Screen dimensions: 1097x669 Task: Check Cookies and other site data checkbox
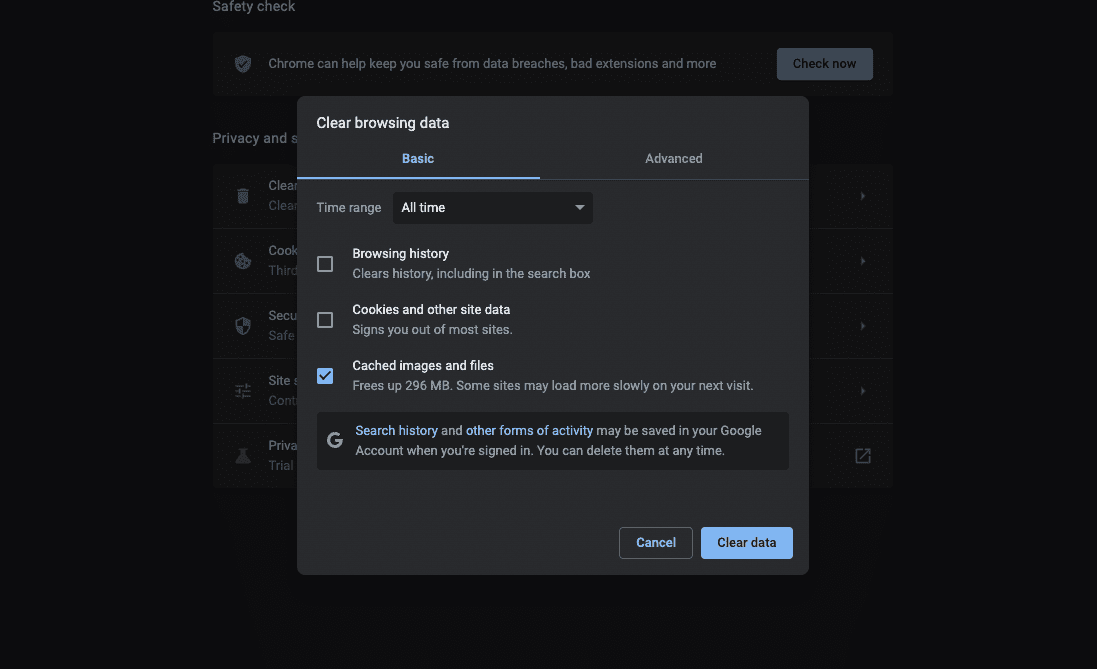tap(325, 320)
